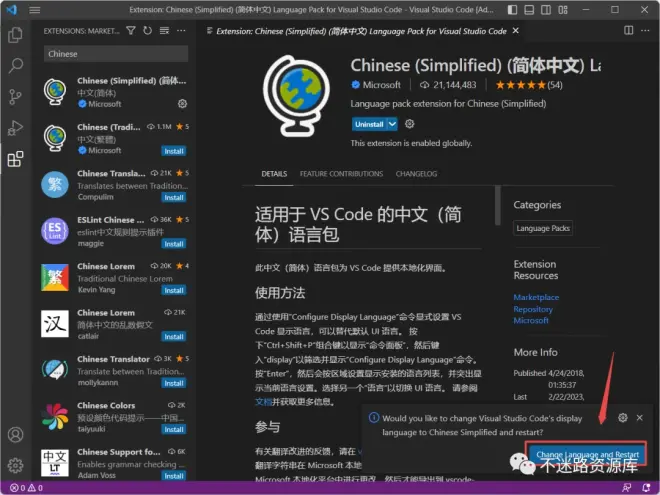The height and width of the screenshot is (495, 660).
Task: Toggle secondary side bar layout icon
Action: click(546, 9)
